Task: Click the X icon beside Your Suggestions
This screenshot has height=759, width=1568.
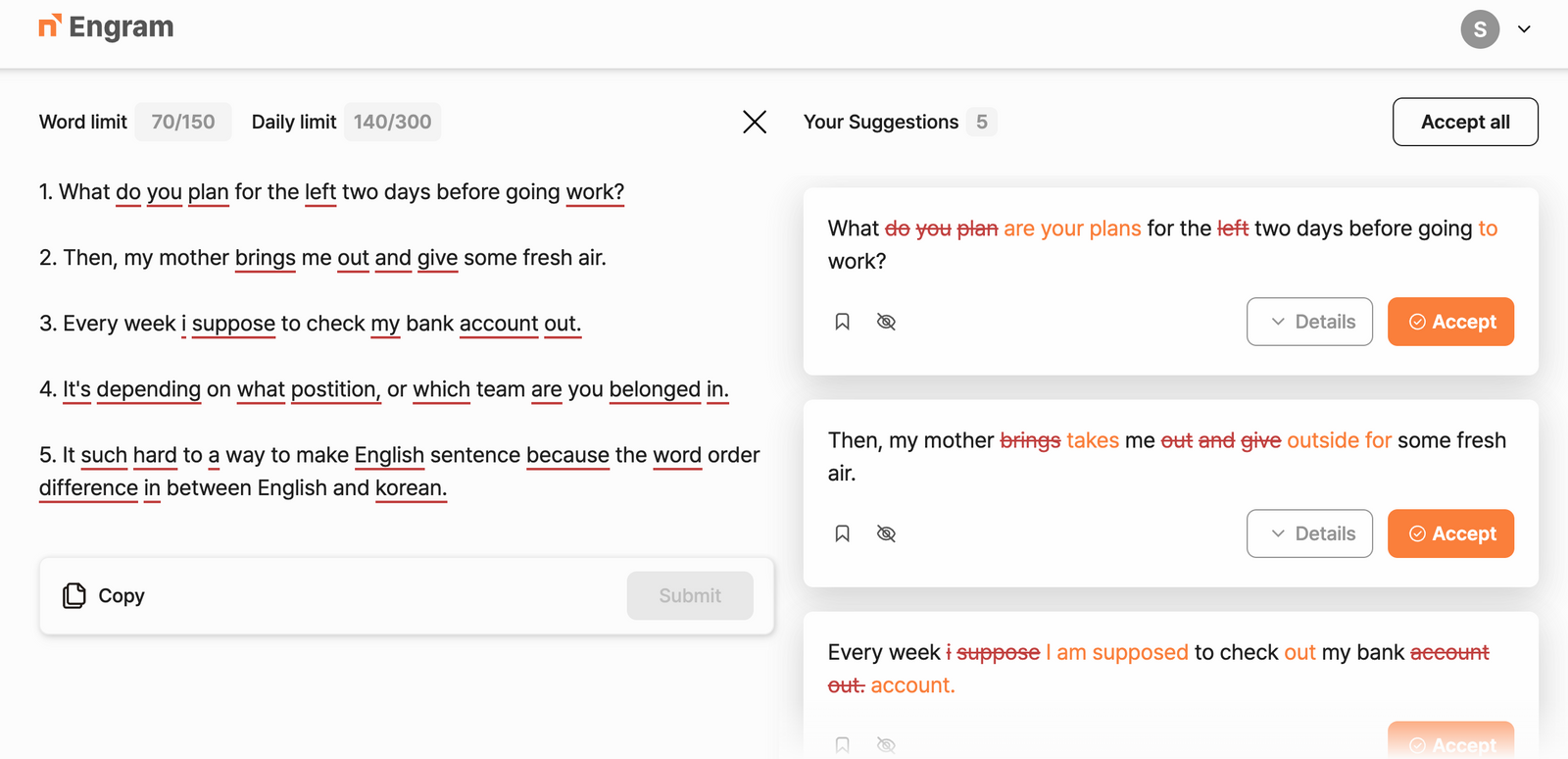Action: point(755,122)
